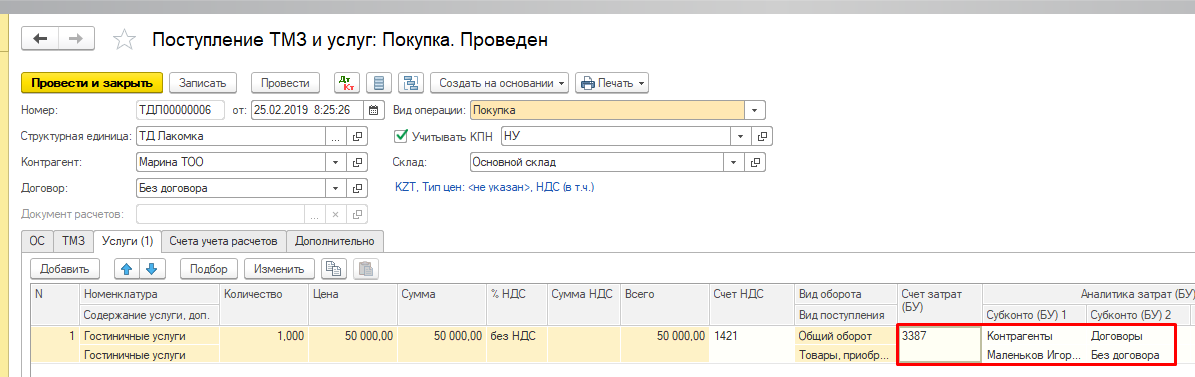Move selected row down with blue arrow
This screenshot has width=1195, height=377.
pyautogui.click(x=152, y=268)
